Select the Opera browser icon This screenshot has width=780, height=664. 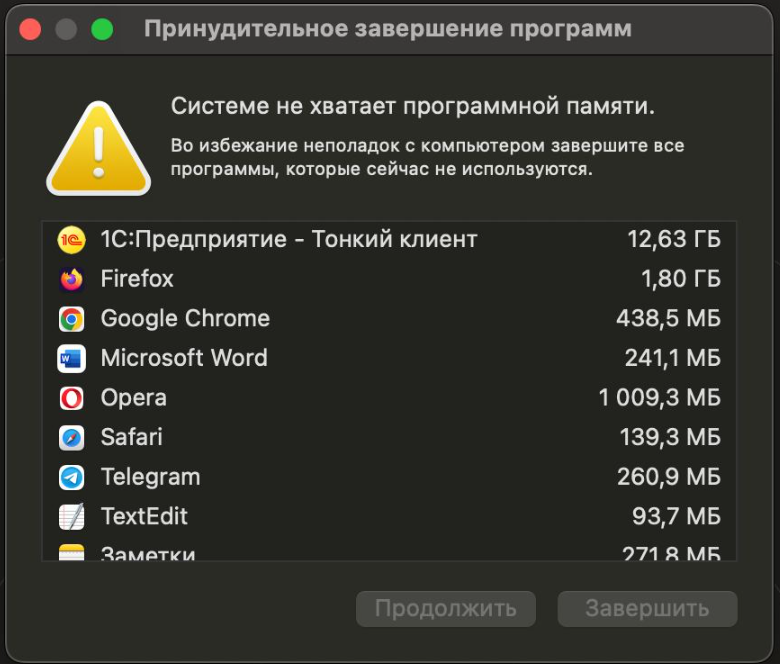[x=72, y=398]
